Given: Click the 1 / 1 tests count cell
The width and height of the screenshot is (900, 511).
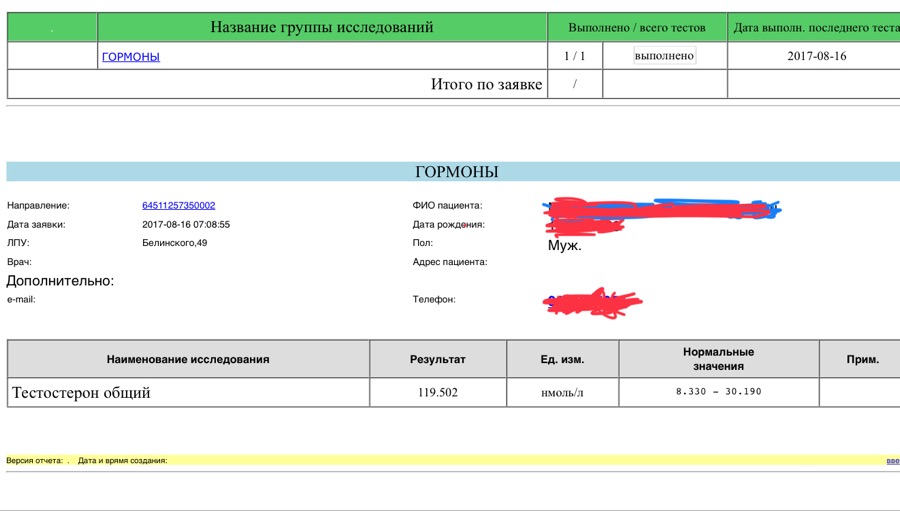Looking at the screenshot, I should click(575, 56).
